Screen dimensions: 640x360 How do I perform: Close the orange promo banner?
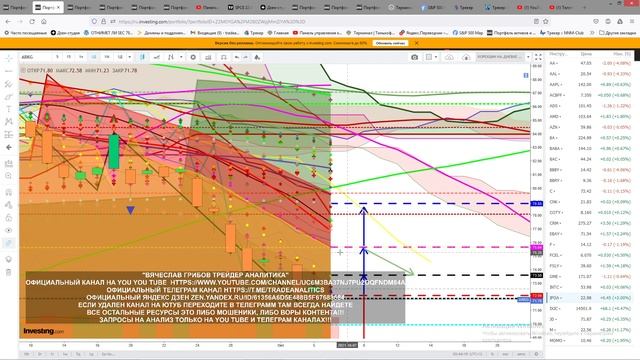(x=416, y=43)
